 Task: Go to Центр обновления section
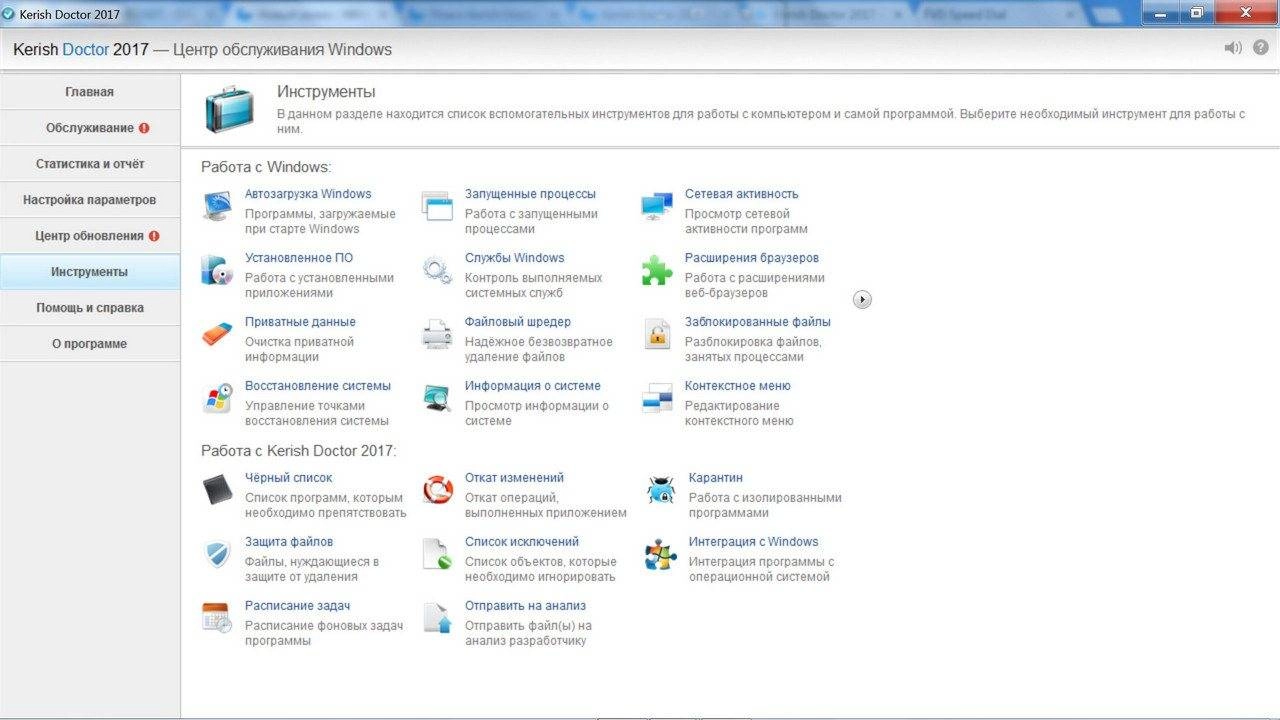point(90,236)
